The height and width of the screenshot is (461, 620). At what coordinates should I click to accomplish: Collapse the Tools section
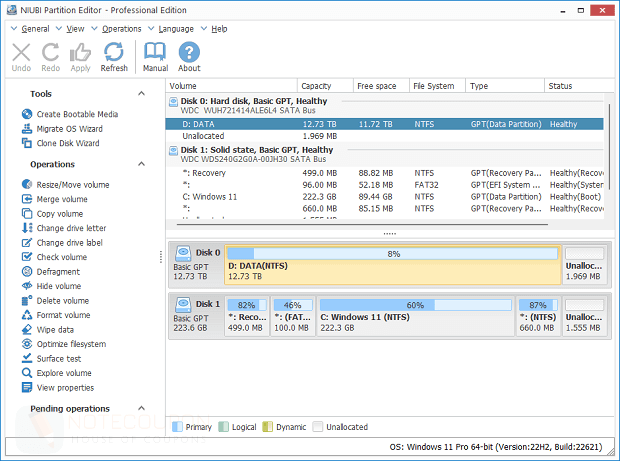[x=142, y=94]
